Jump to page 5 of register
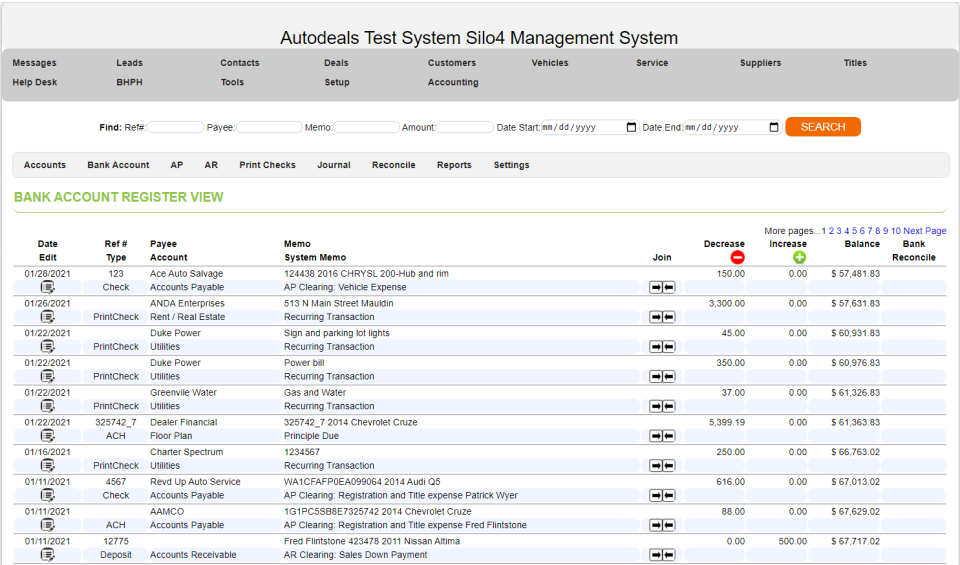The width and height of the screenshot is (960, 565). (855, 231)
